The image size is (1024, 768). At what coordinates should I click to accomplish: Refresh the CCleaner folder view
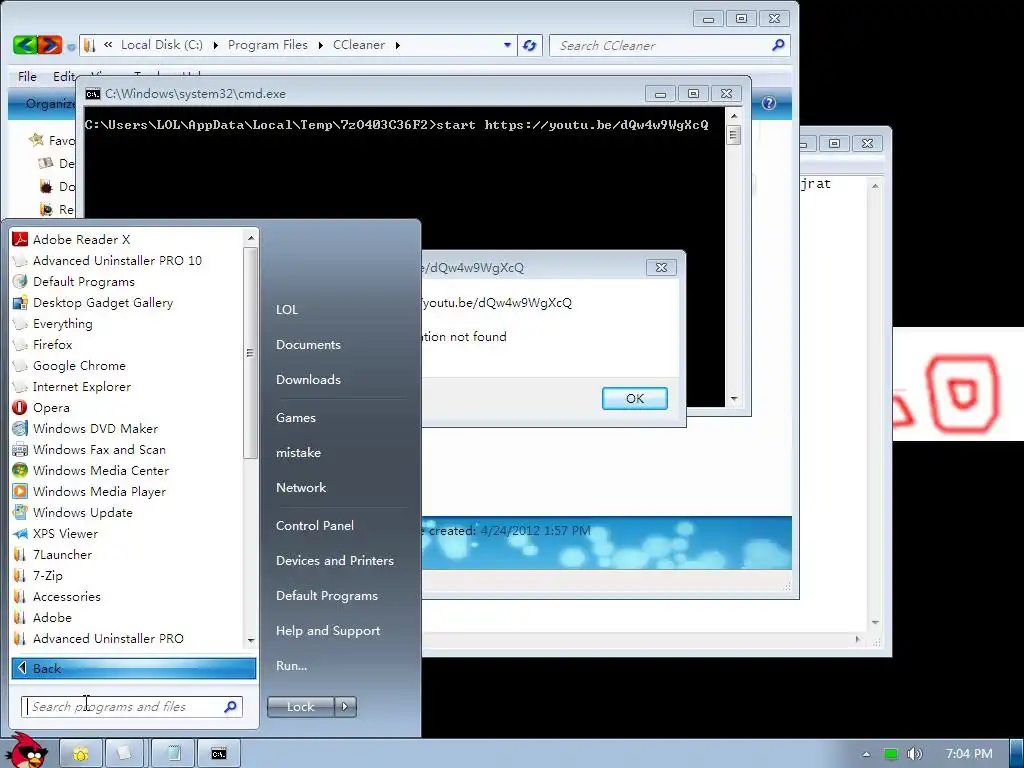pos(530,46)
